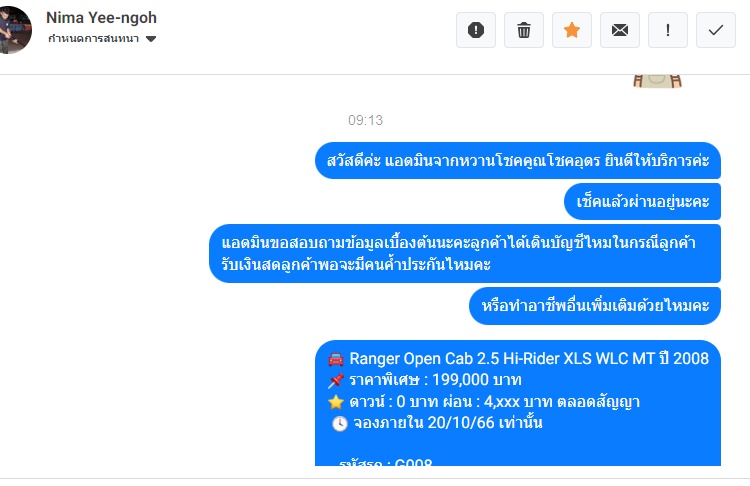
Task: Flag conversation with the exclamation mark icon
Action: [x=668, y=30]
